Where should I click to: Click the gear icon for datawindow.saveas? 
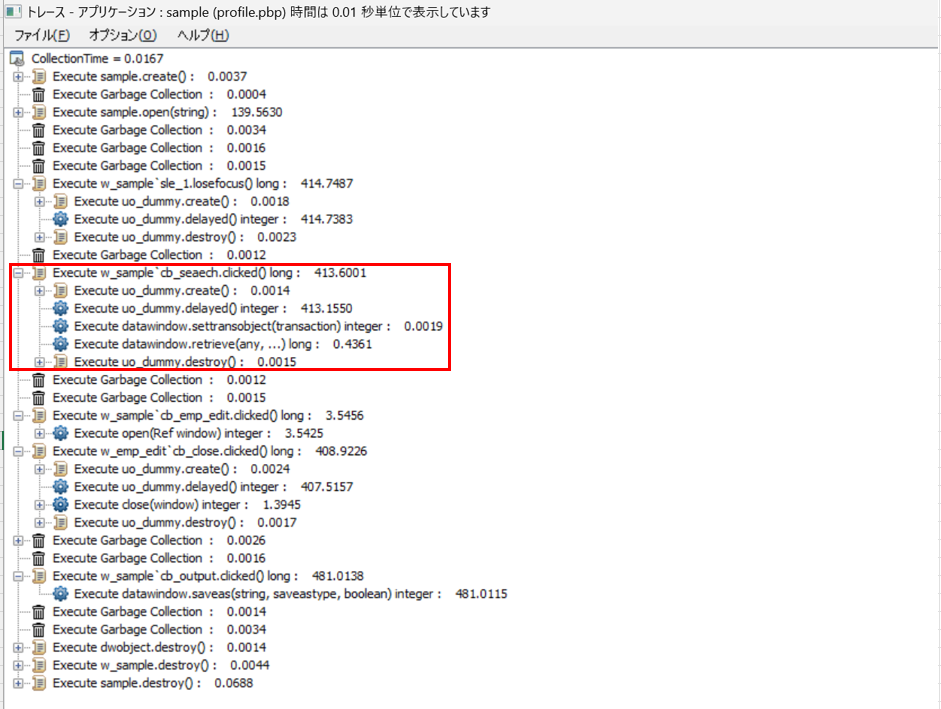pos(61,594)
